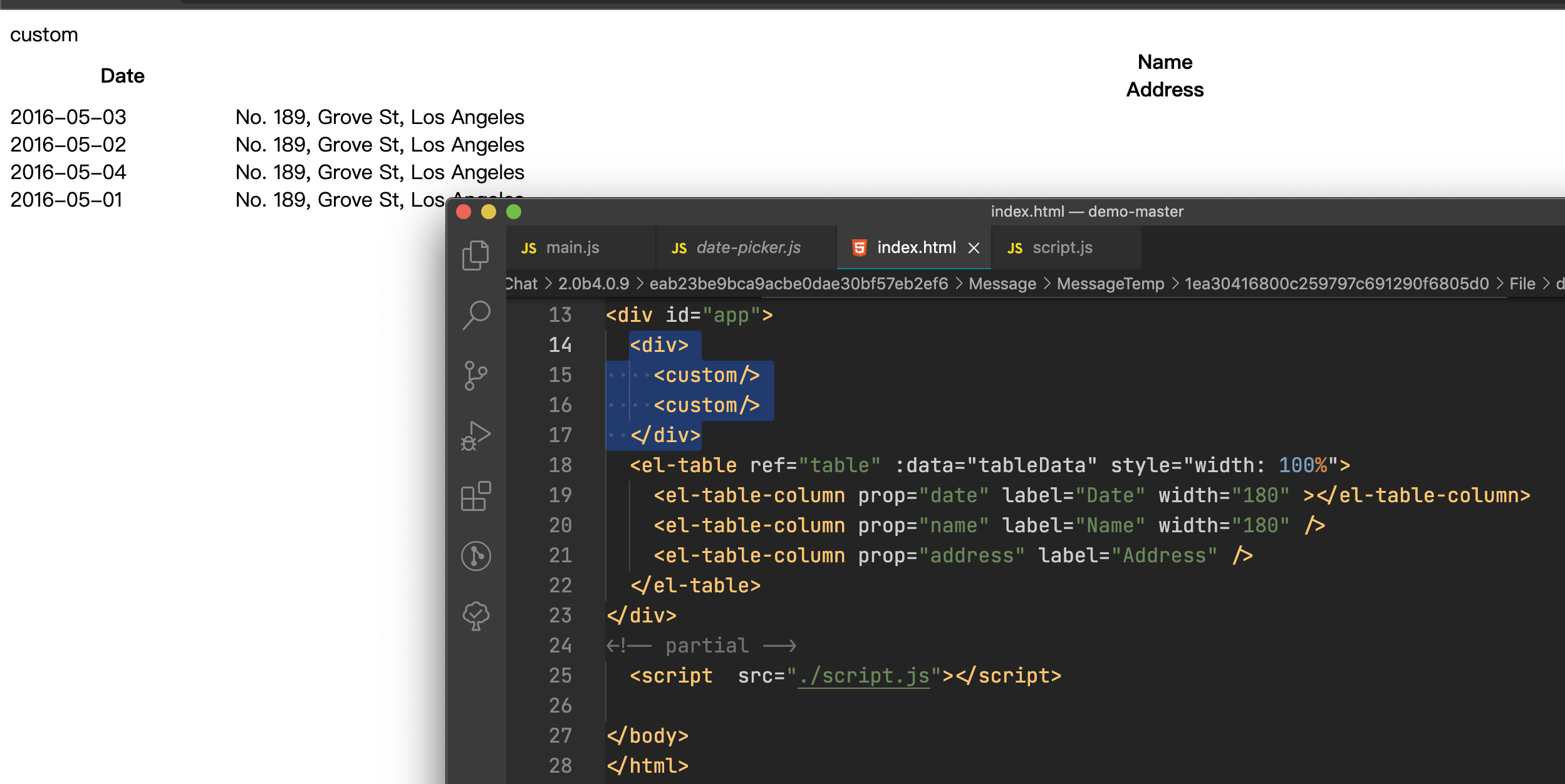
Task: Select the highlighted custom tag on line 15
Action: pyautogui.click(x=706, y=374)
